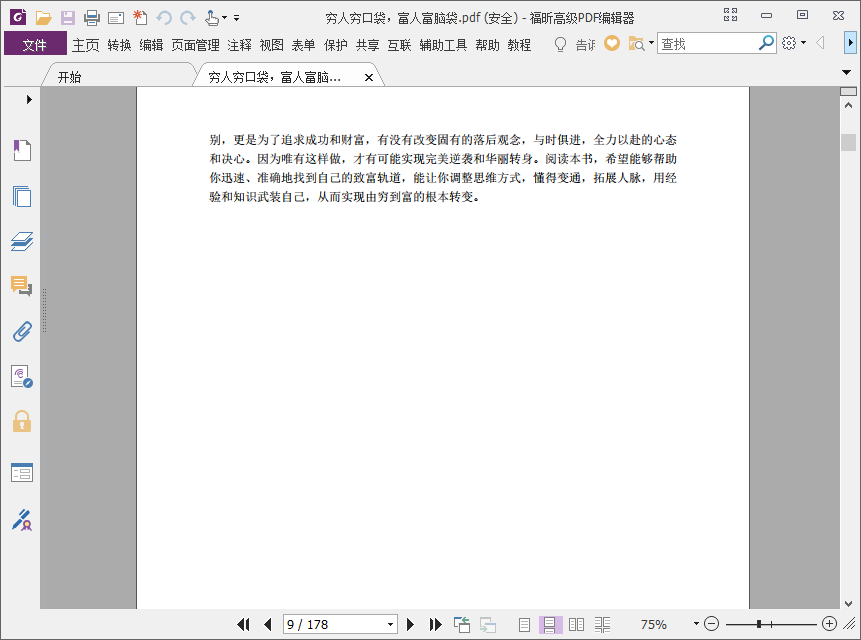Switch to the 编辑 ribbon tab

click(x=151, y=45)
